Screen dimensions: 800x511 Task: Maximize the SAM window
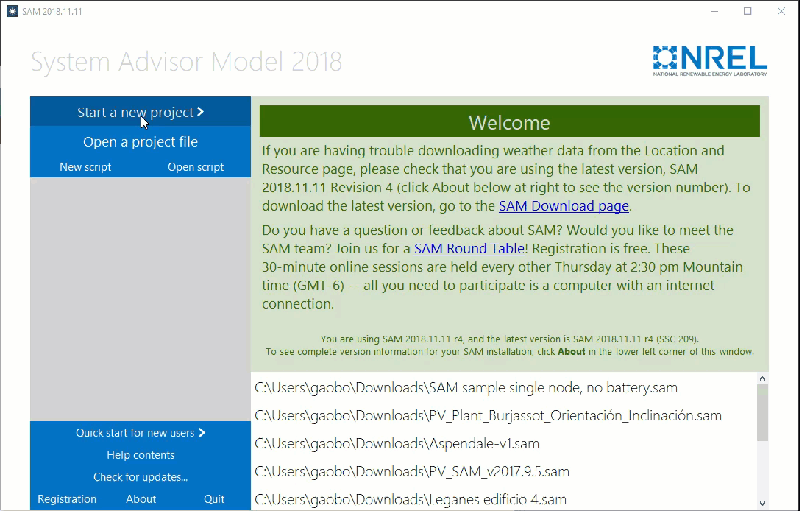[747, 11]
